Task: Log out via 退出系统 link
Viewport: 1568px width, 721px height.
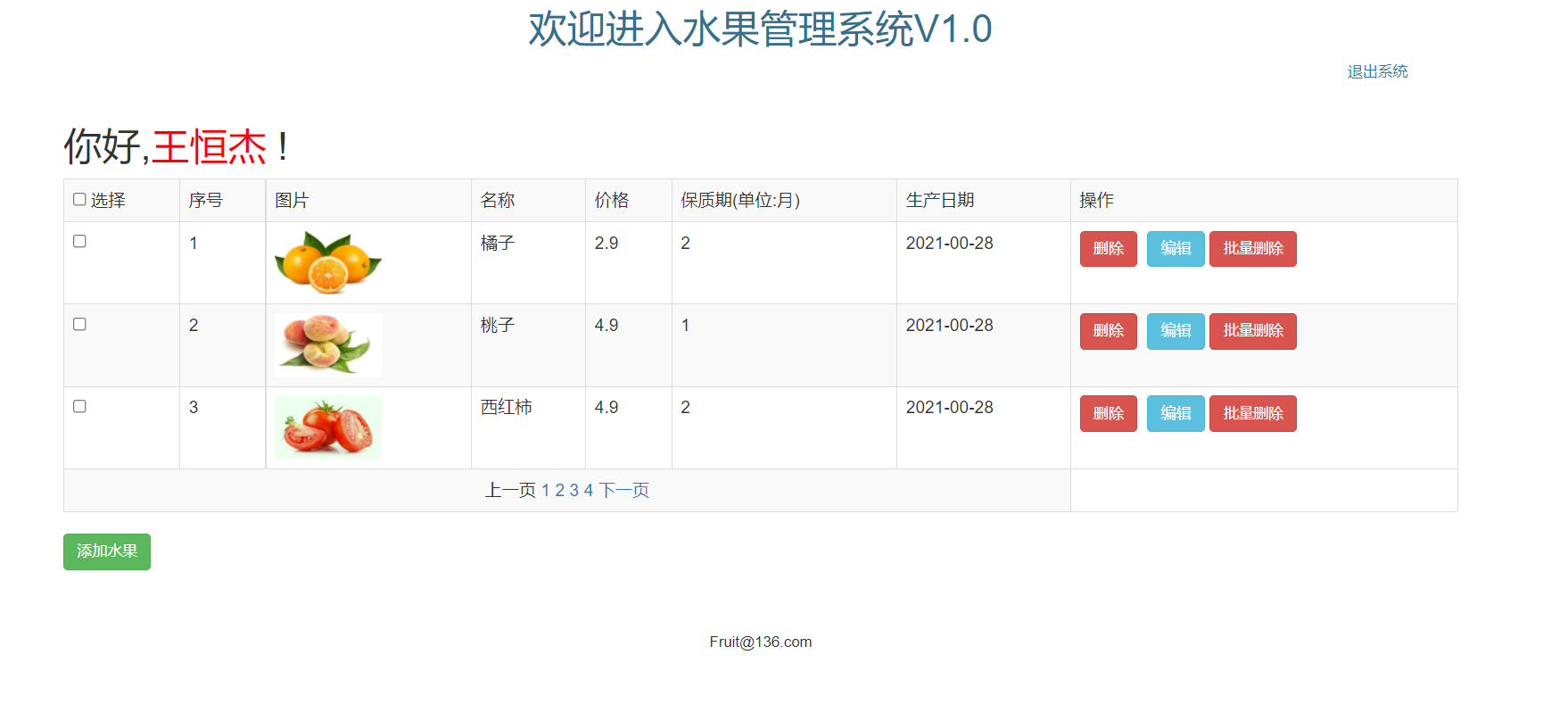Action: coord(1377,71)
